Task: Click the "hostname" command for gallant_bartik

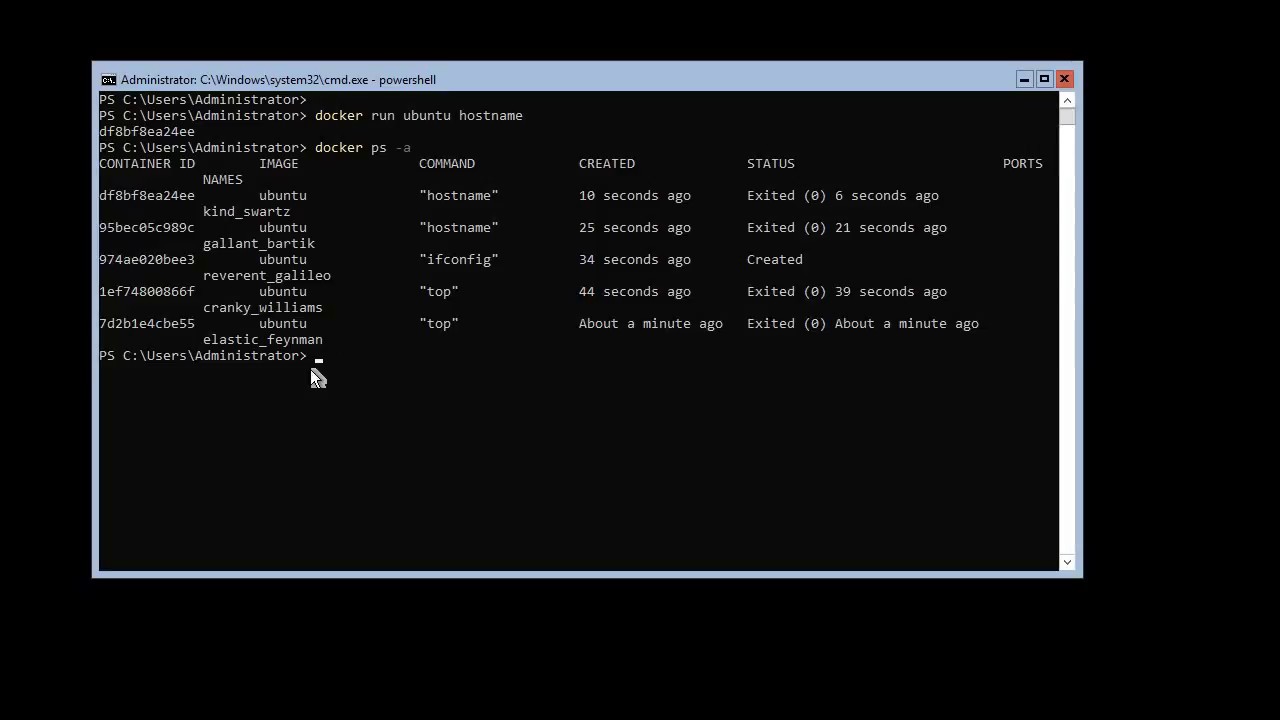Action: (x=459, y=228)
